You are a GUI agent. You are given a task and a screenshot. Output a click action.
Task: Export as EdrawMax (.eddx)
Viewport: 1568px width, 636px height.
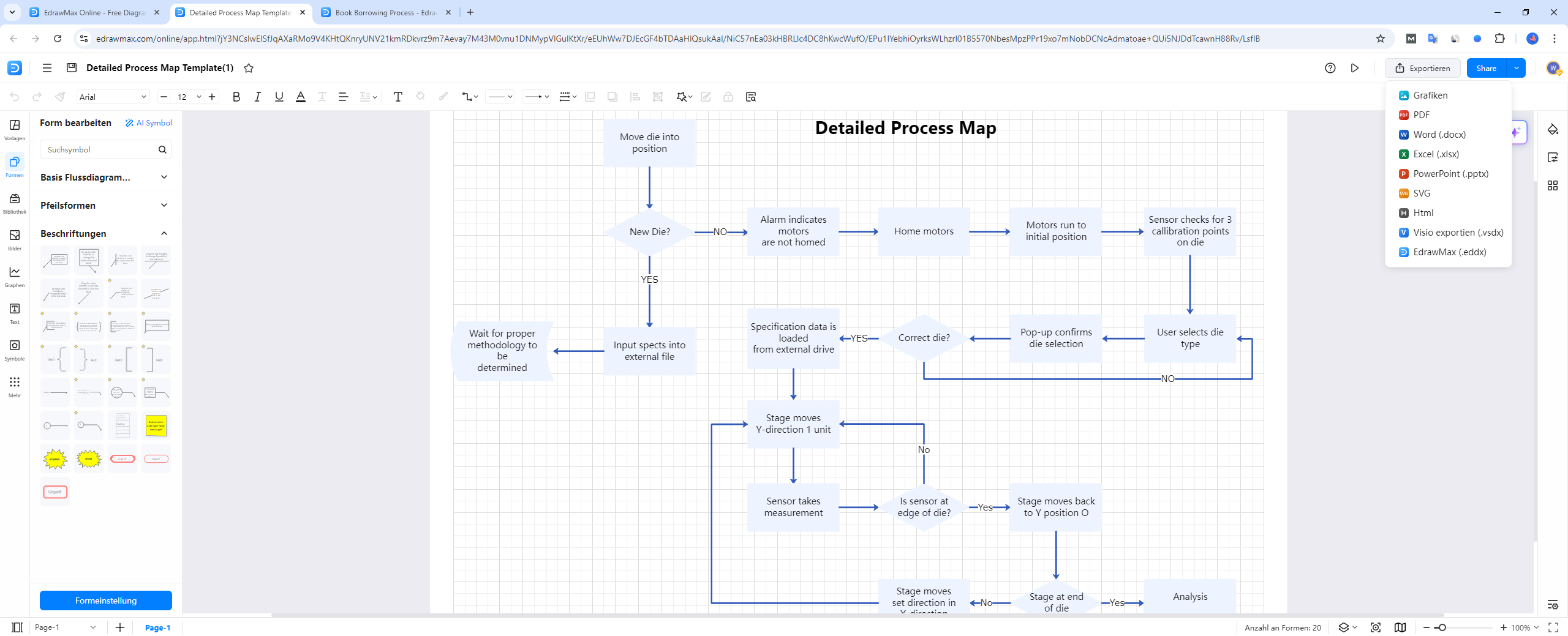tap(1448, 252)
